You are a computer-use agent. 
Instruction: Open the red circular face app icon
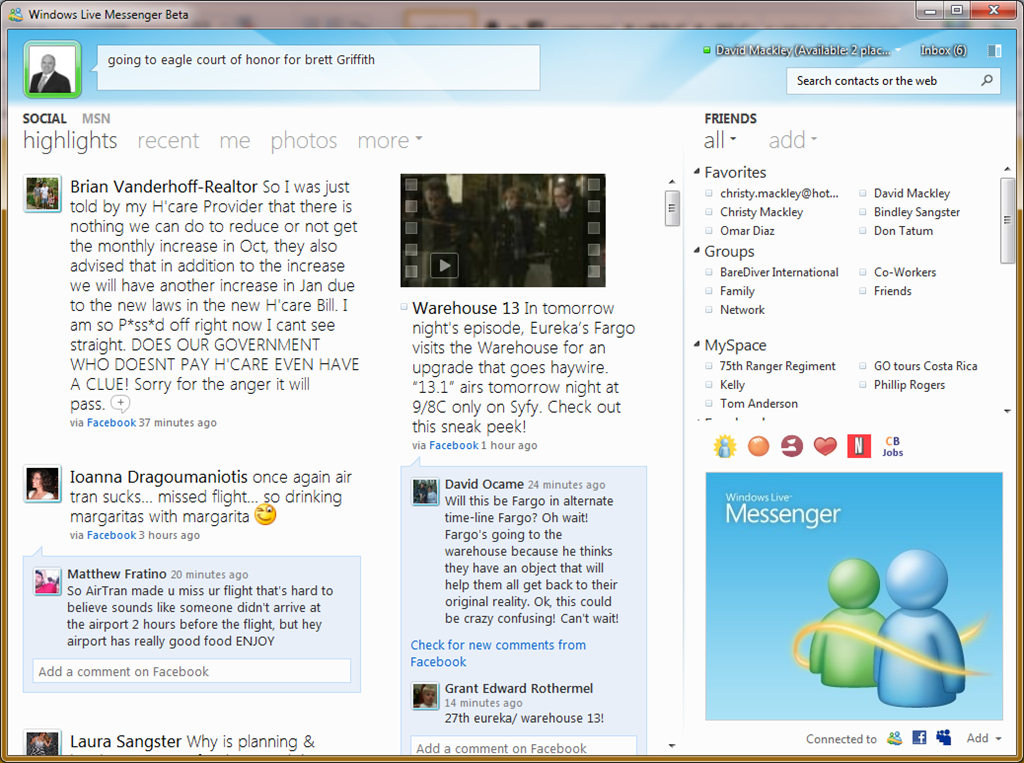[x=792, y=446]
